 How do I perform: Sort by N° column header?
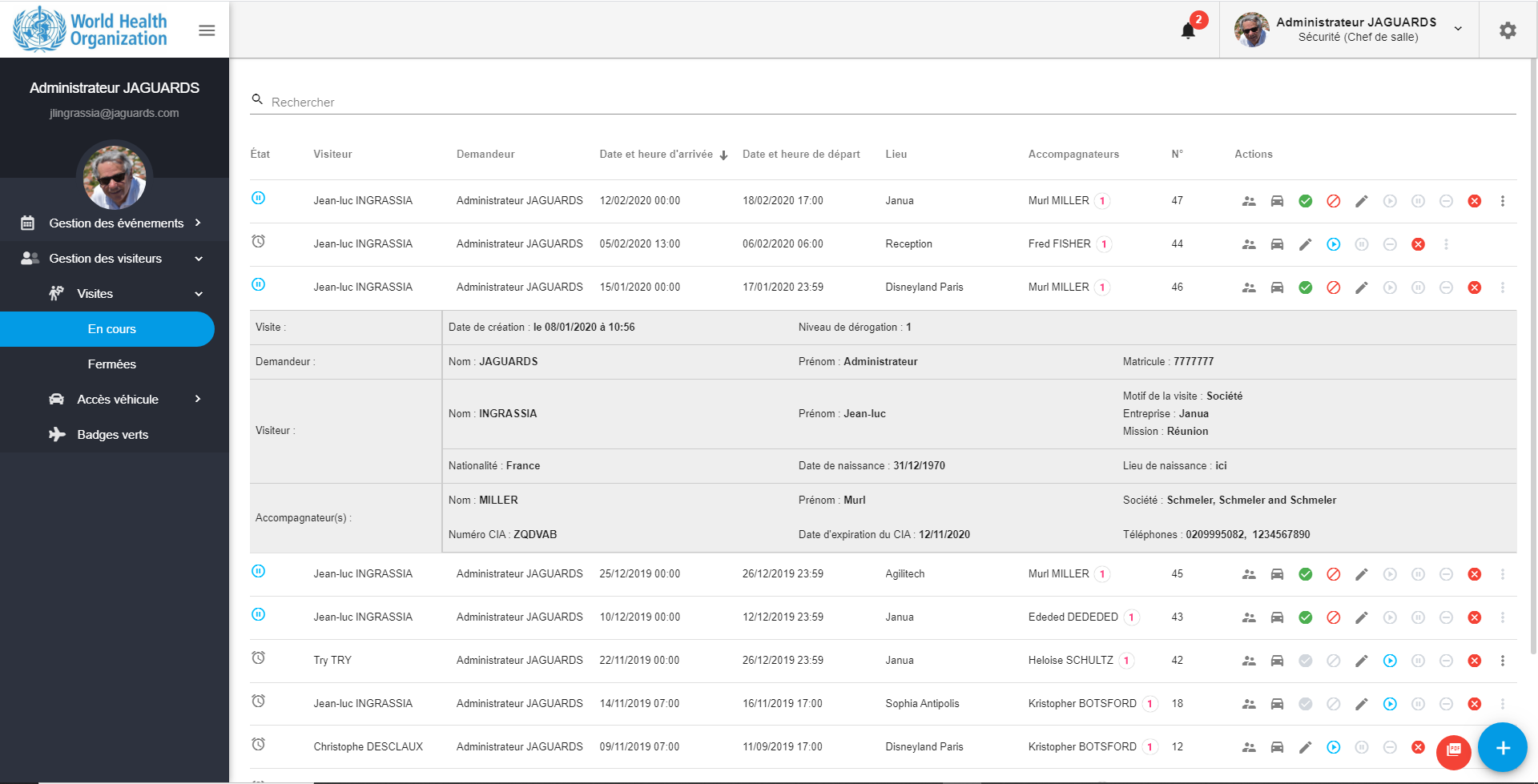tap(1177, 155)
